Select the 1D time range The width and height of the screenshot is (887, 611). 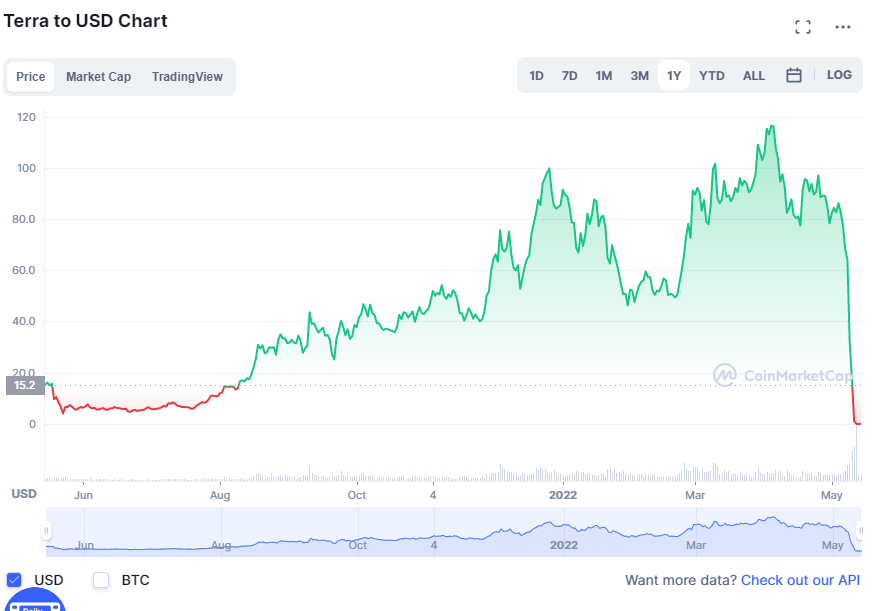[536, 75]
